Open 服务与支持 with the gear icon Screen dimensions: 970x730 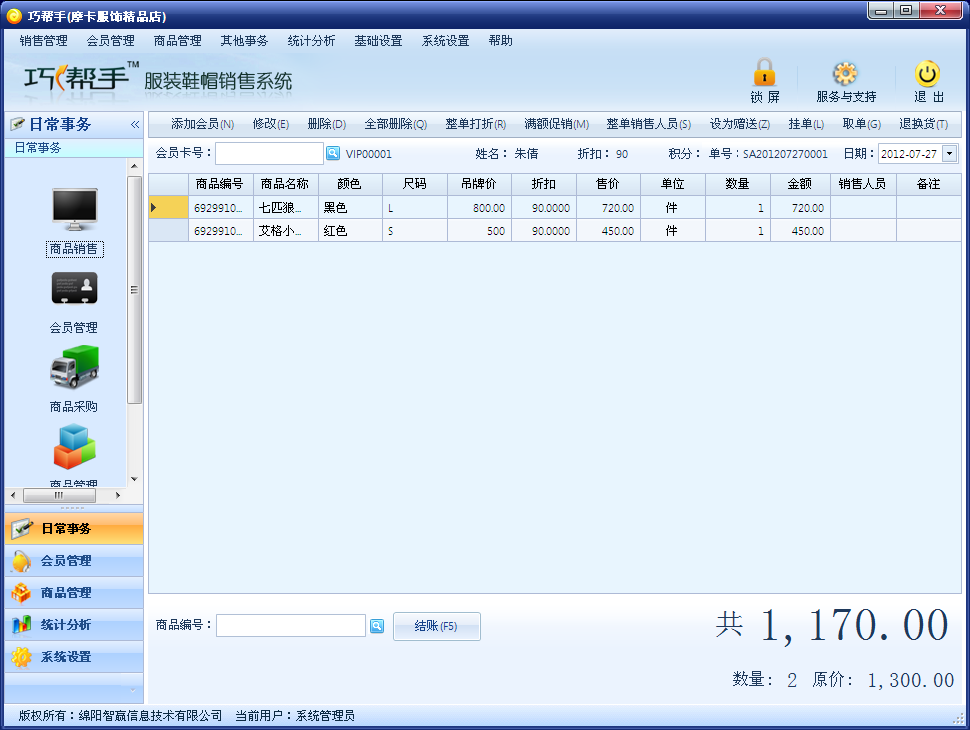[x=846, y=75]
